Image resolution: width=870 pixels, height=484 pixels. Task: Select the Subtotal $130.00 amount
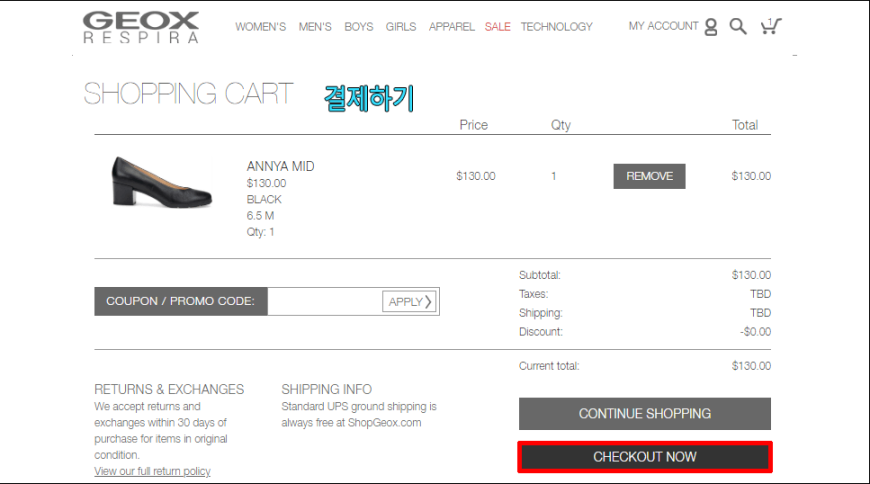coord(751,275)
